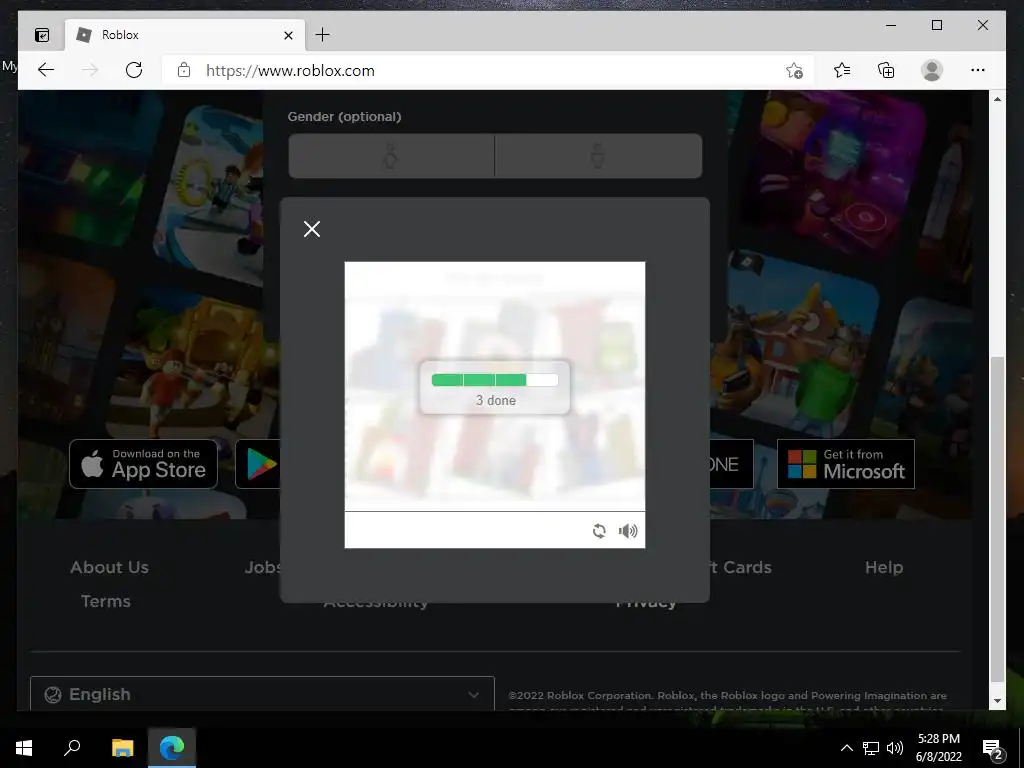This screenshot has height=768, width=1024.
Task: Open the Jobs link
Action: click(x=263, y=567)
